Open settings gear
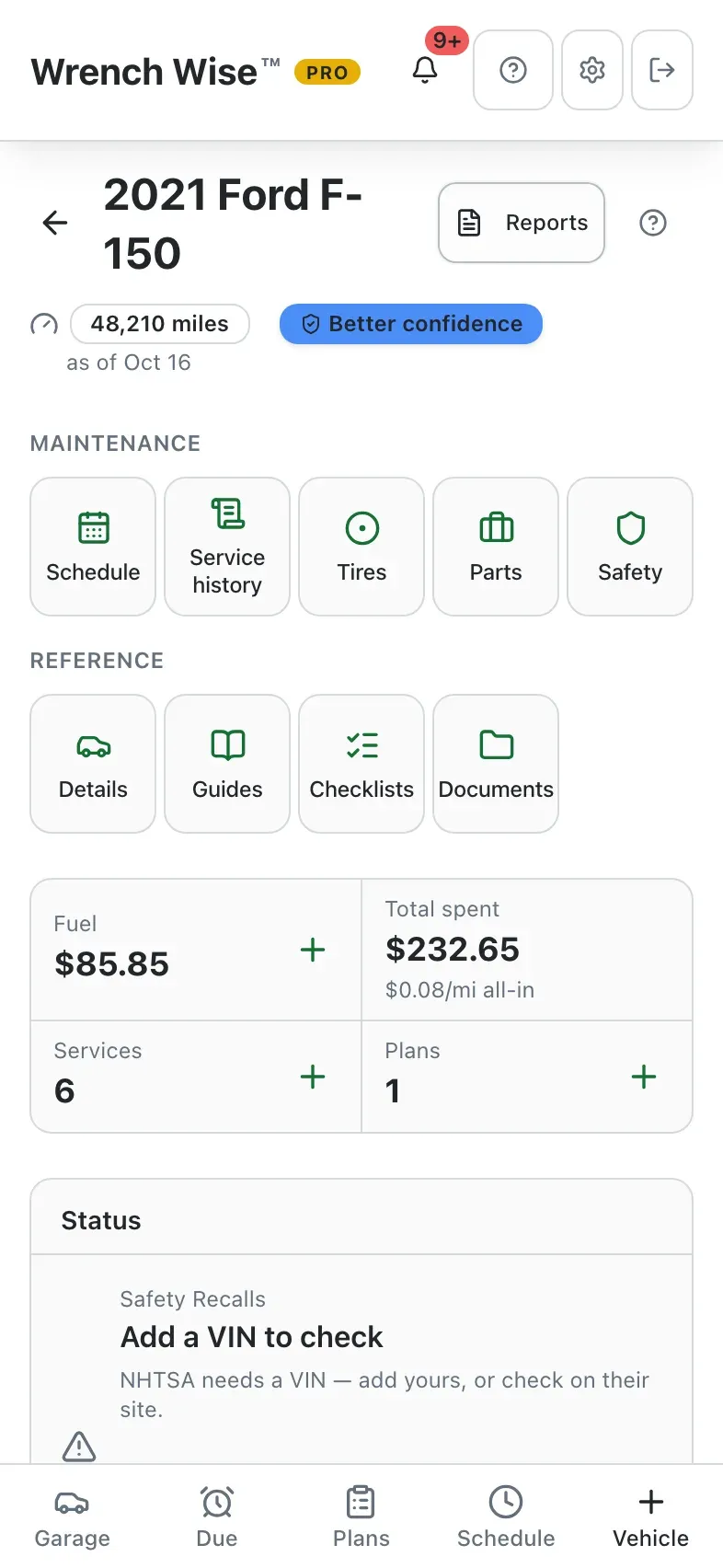 point(592,70)
